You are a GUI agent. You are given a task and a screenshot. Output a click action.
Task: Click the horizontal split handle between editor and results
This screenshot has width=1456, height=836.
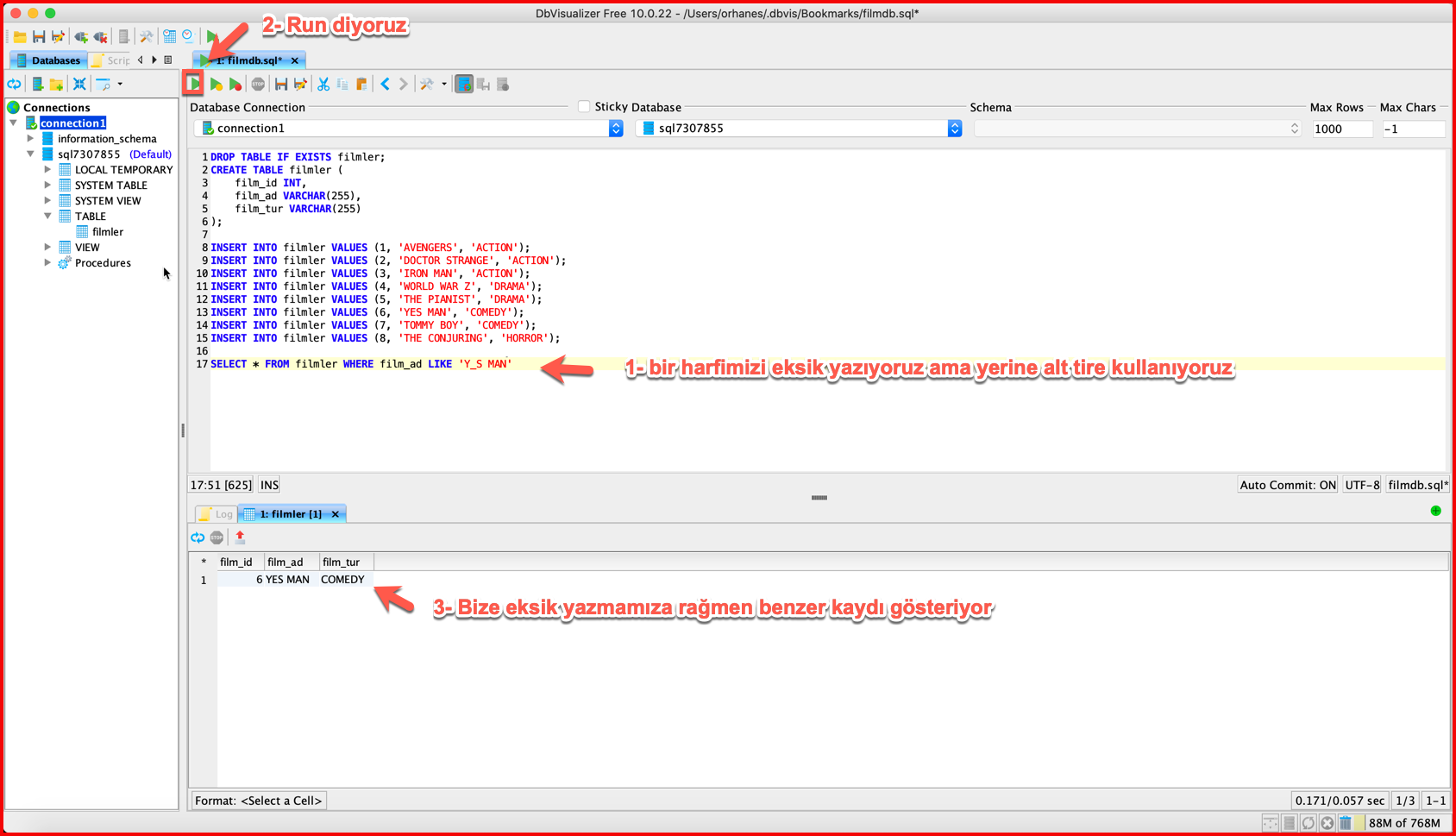819,498
